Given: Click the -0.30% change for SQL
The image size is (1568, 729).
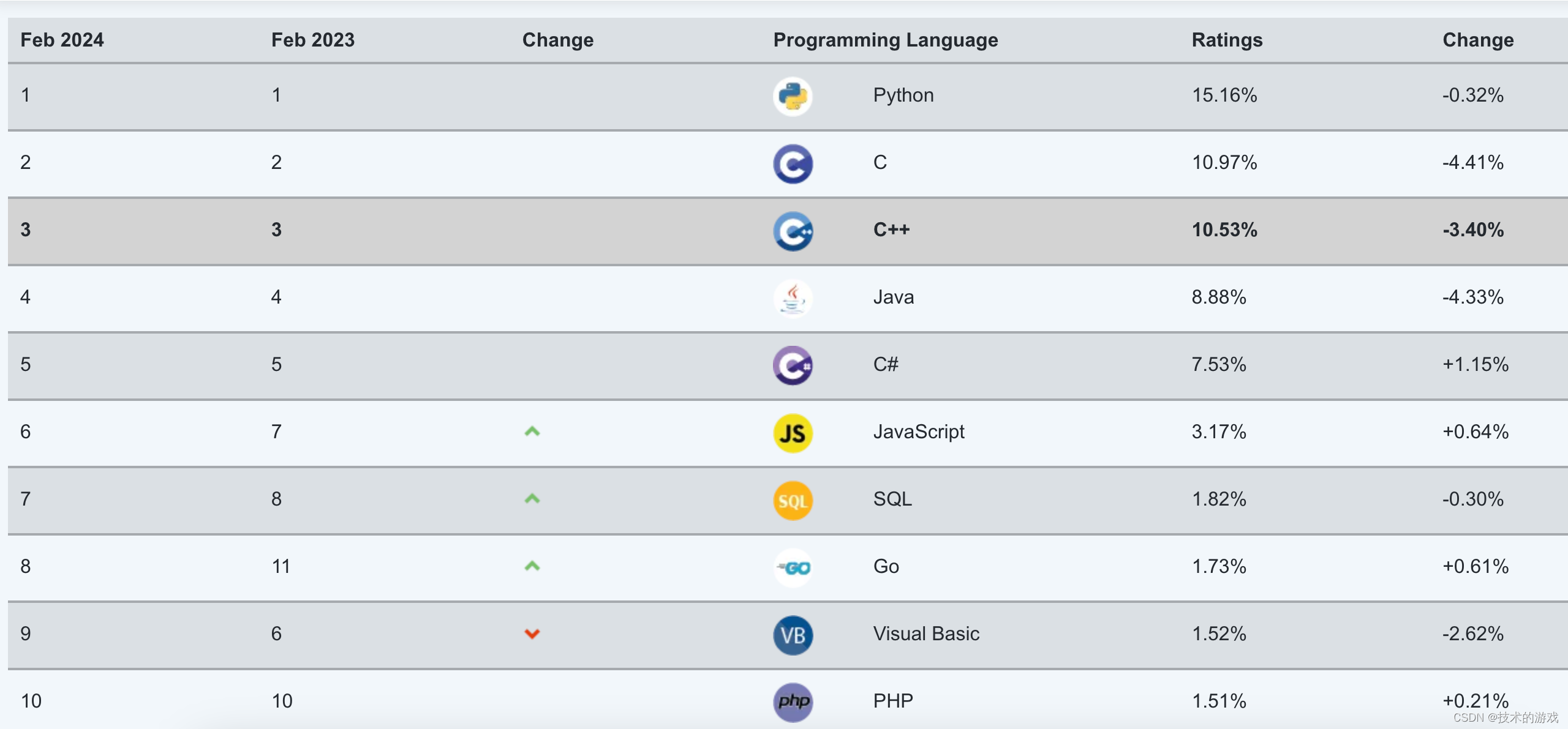Looking at the screenshot, I should tap(1473, 499).
